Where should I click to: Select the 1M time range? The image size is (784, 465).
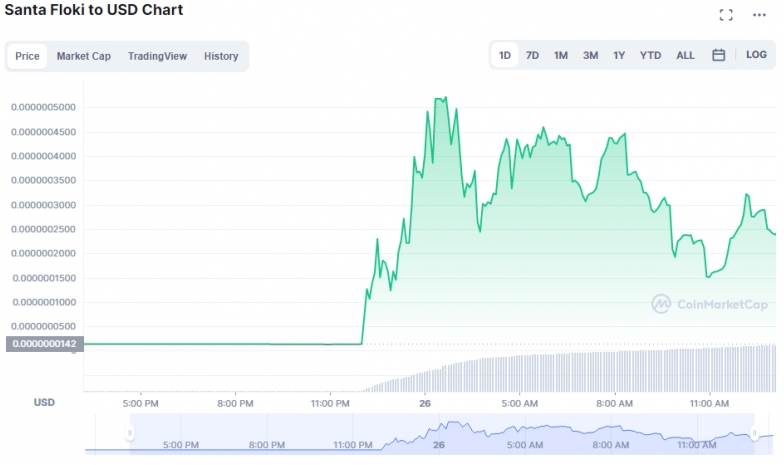[x=560, y=55]
